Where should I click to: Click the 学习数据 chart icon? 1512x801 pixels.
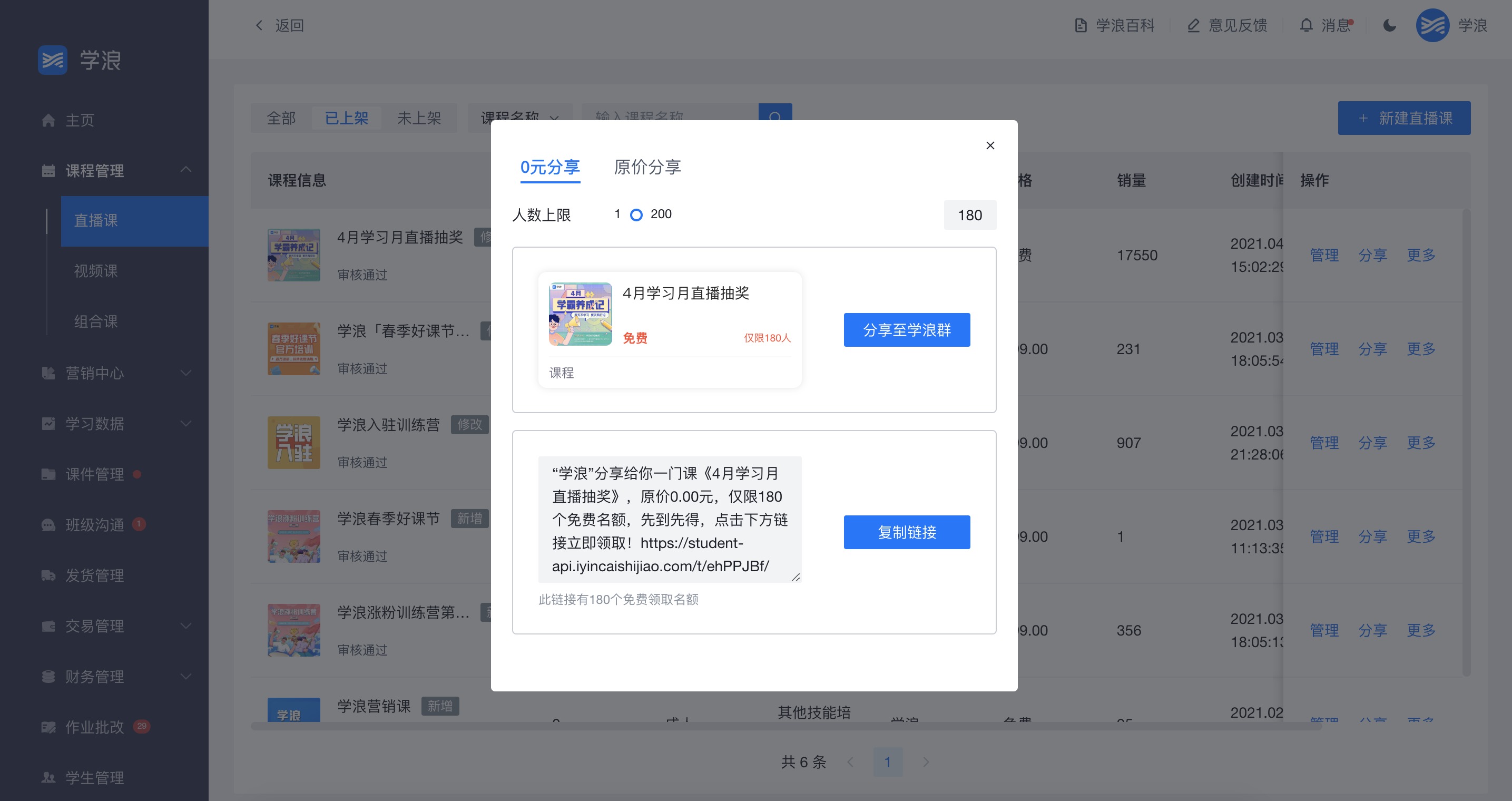pos(48,423)
